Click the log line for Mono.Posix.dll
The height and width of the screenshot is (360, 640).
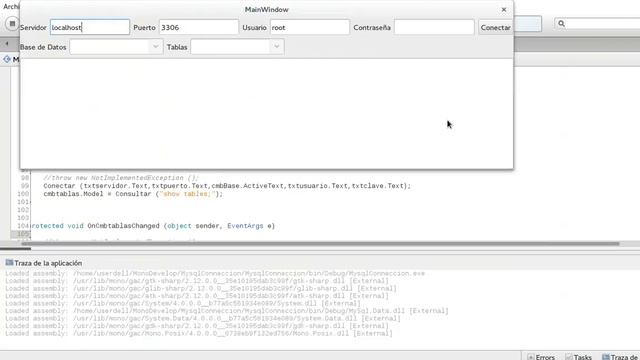(x=199, y=333)
